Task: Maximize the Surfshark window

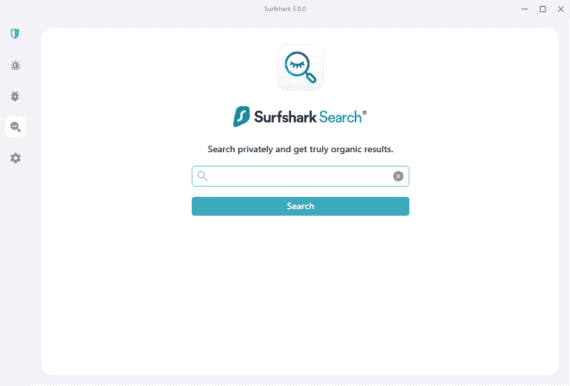Action: click(543, 9)
